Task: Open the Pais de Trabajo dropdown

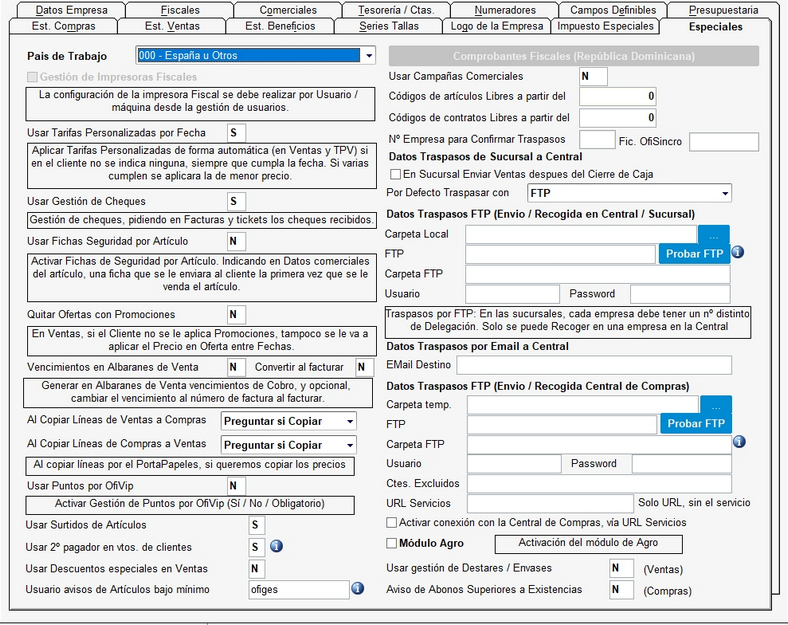Action: point(369,55)
